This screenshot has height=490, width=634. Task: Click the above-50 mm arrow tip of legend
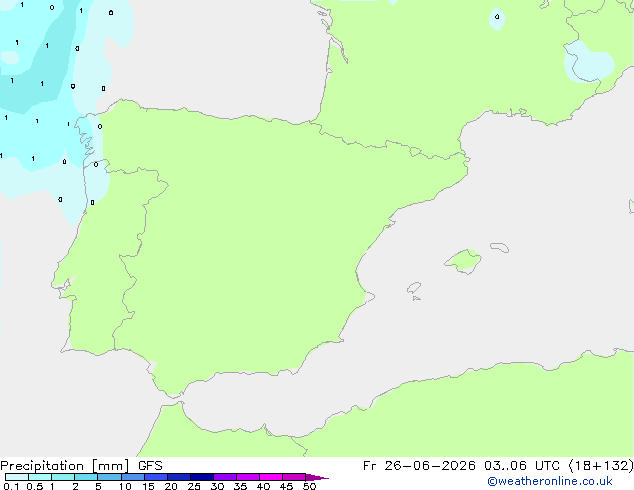click(317, 477)
